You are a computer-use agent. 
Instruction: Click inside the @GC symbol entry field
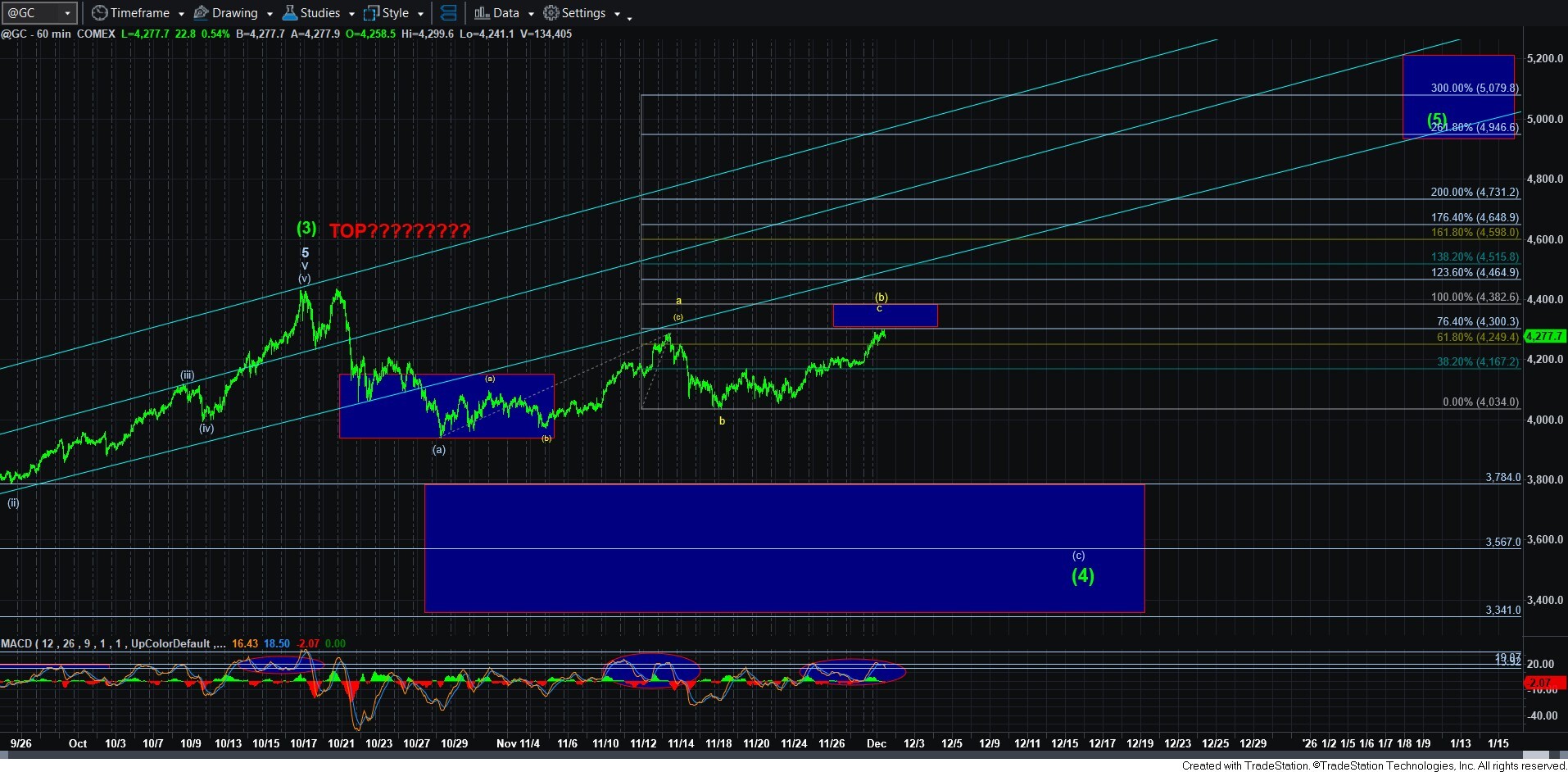pos(33,13)
